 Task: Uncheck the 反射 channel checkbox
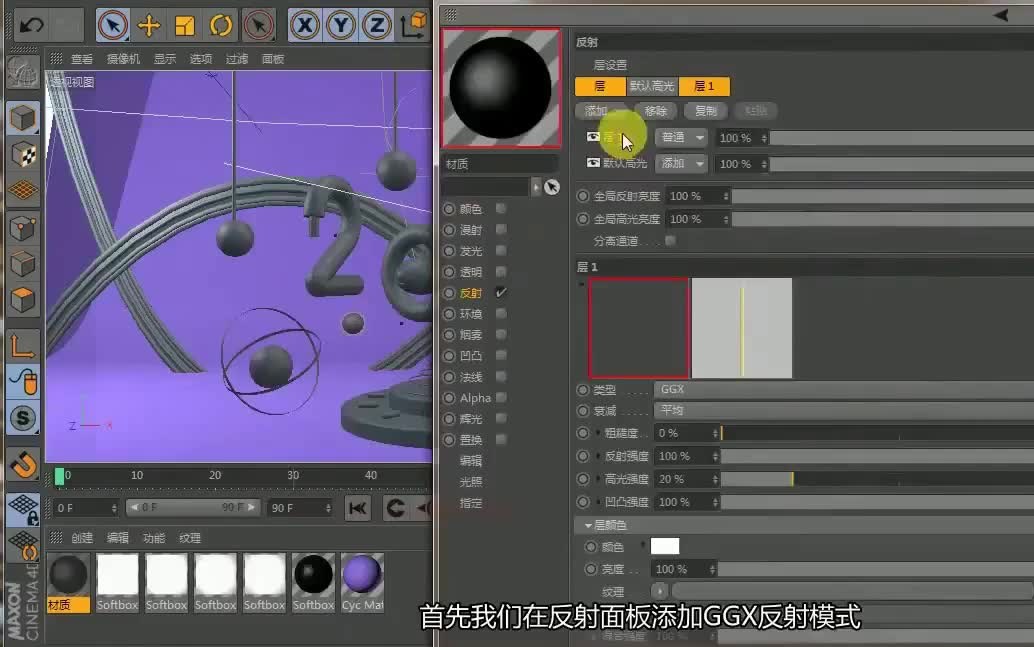coord(501,292)
